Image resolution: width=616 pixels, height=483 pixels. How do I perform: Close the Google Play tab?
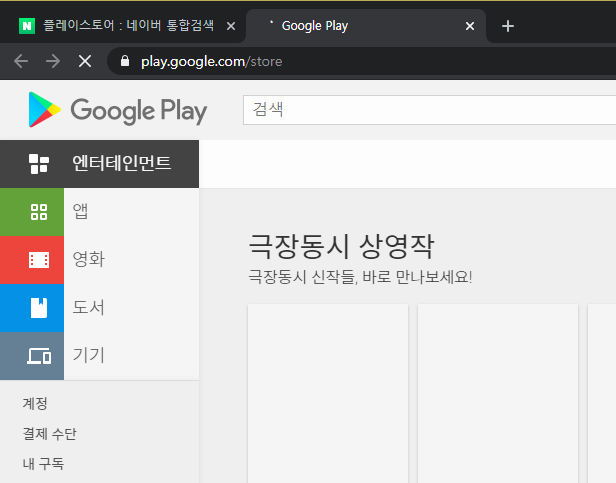[x=470, y=26]
